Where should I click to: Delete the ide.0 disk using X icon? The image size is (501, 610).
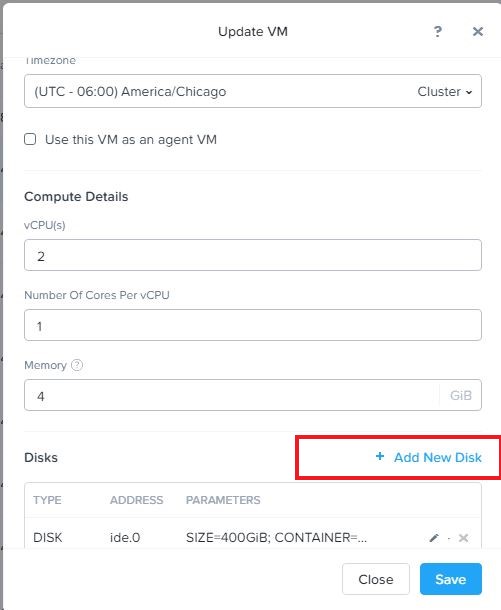coord(463,538)
